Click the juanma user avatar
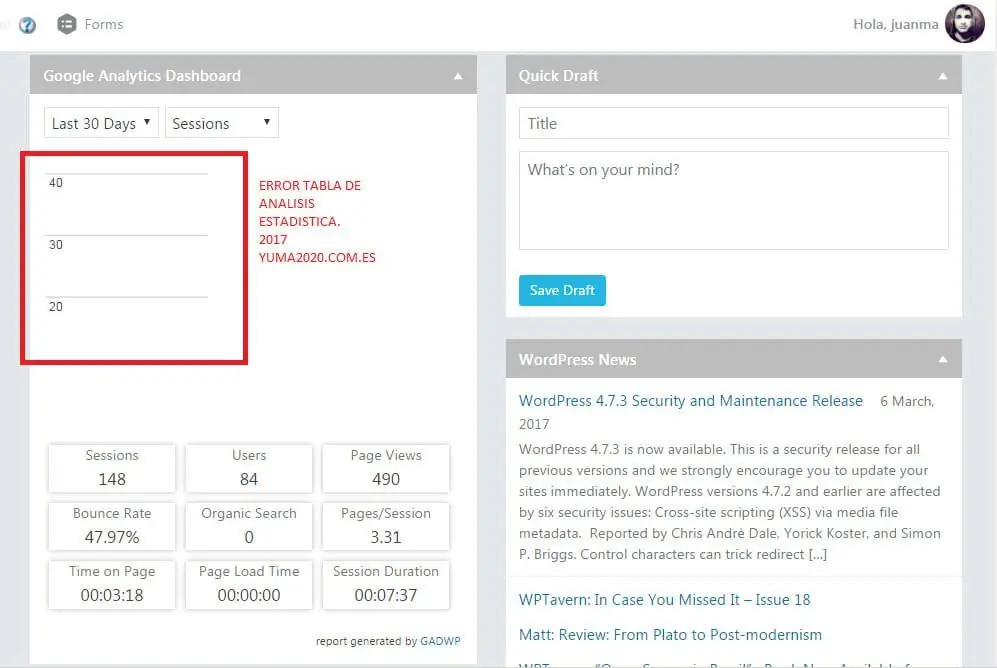 (964, 24)
